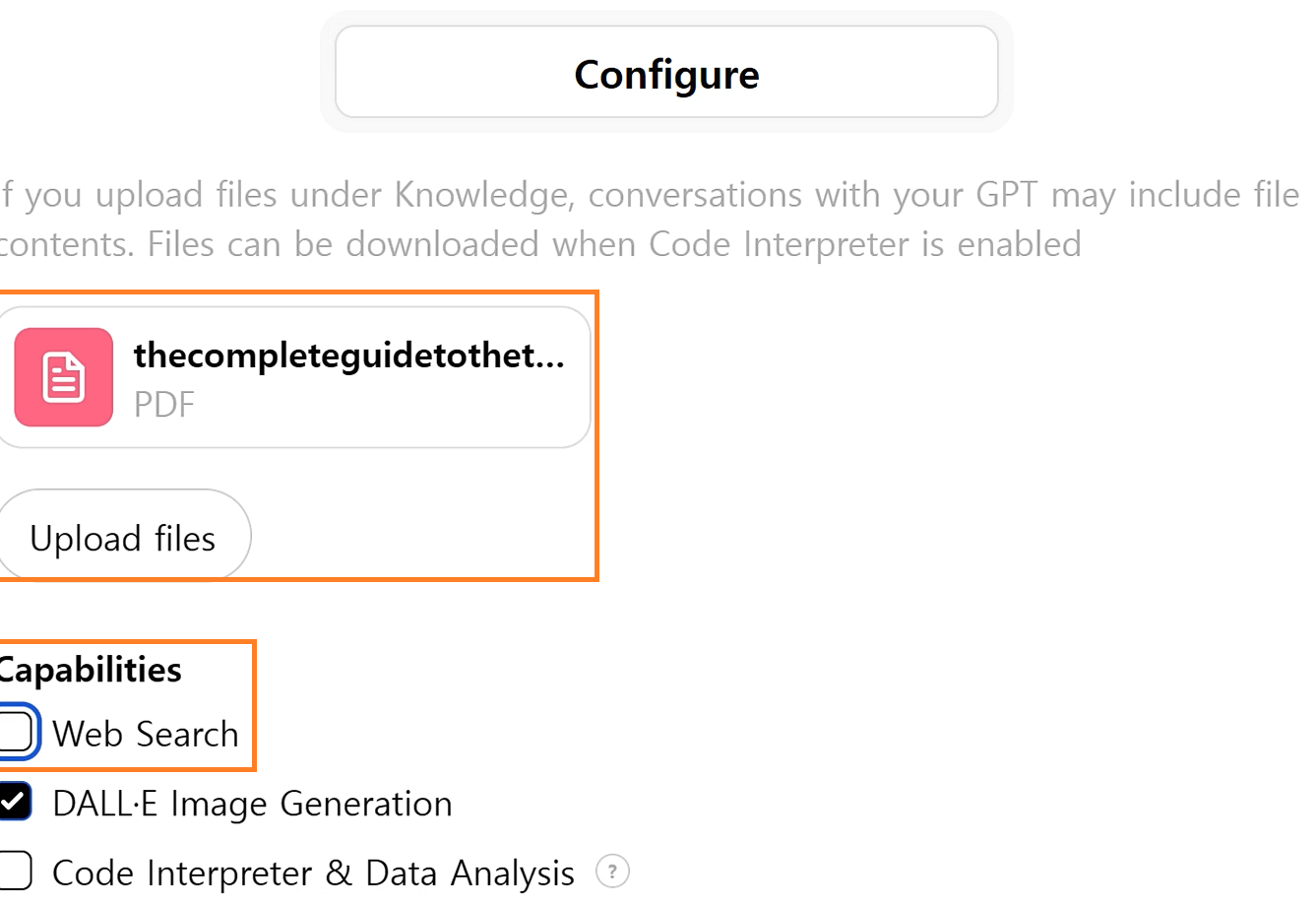Click the PDF label under the file name
This screenshot has height=908, width=1316.
pyautogui.click(x=163, y=405)
